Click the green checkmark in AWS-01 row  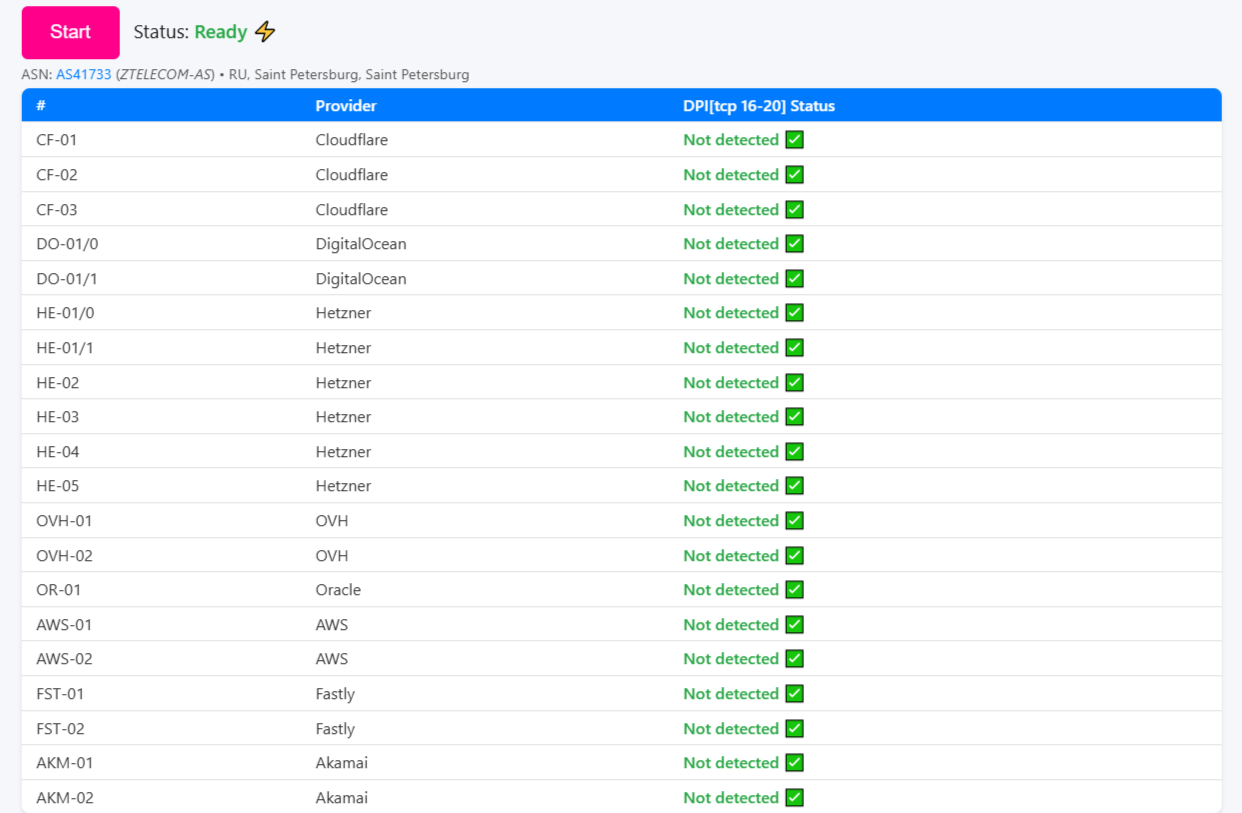(795, 624)
